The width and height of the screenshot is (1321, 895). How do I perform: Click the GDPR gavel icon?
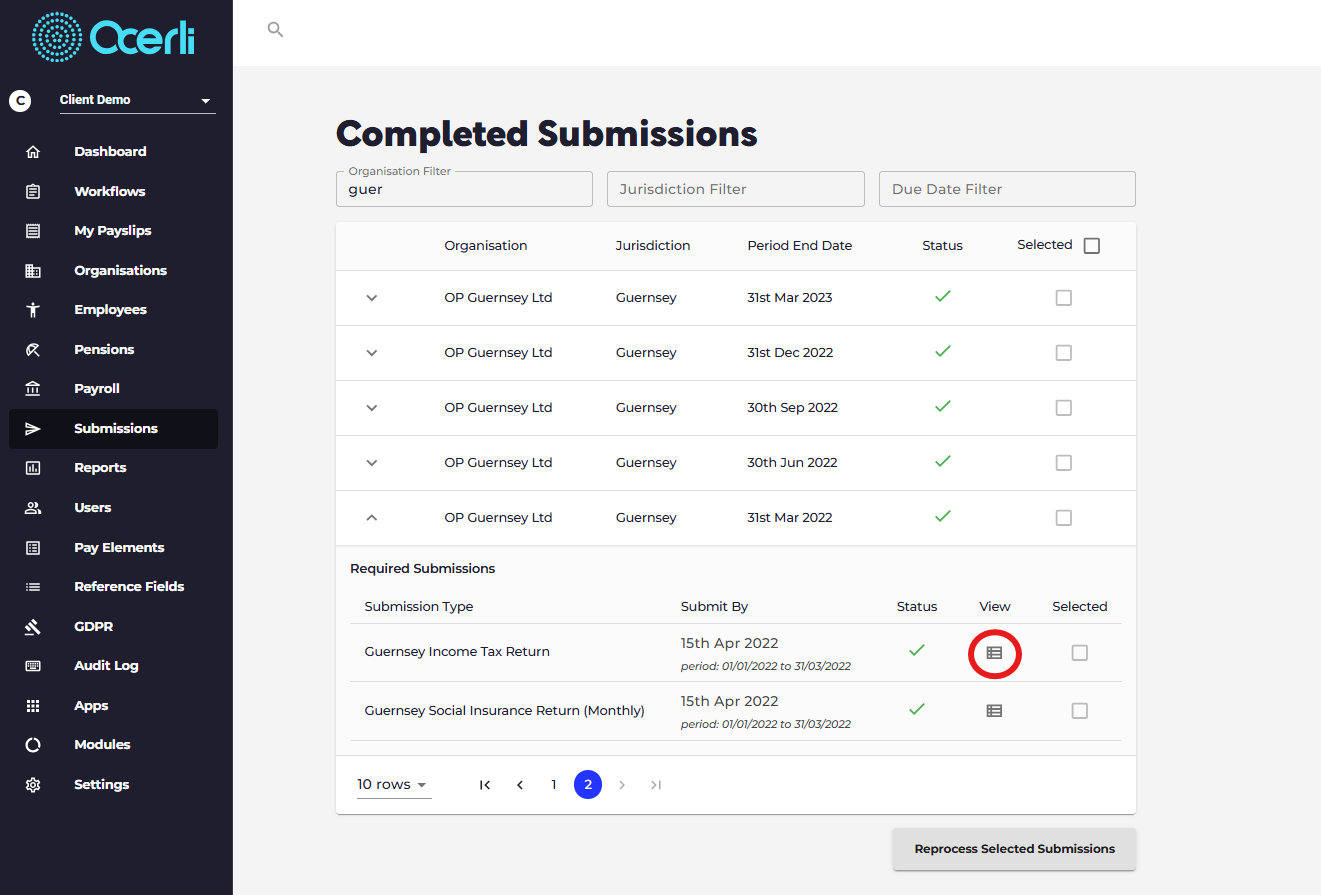[33, 627]
